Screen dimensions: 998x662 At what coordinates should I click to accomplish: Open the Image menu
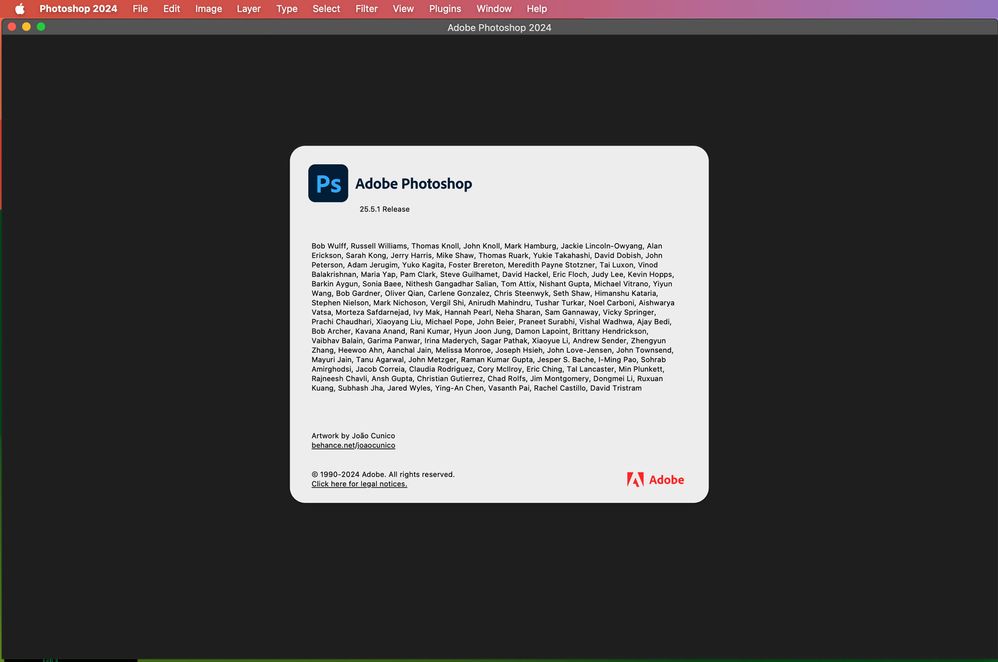(208, 9)
